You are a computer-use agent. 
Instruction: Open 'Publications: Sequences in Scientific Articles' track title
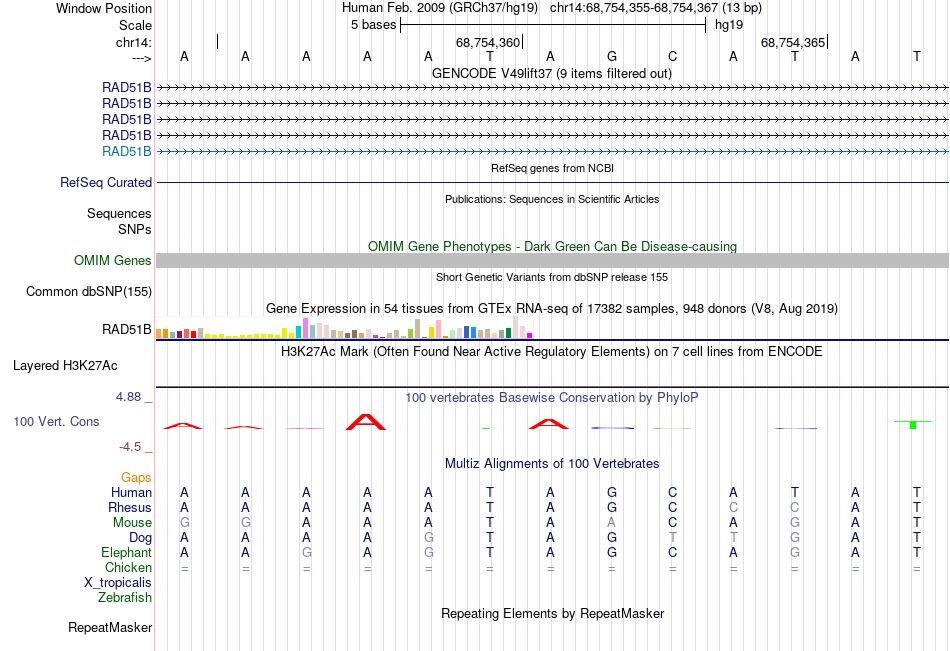[x=552, y=199]
